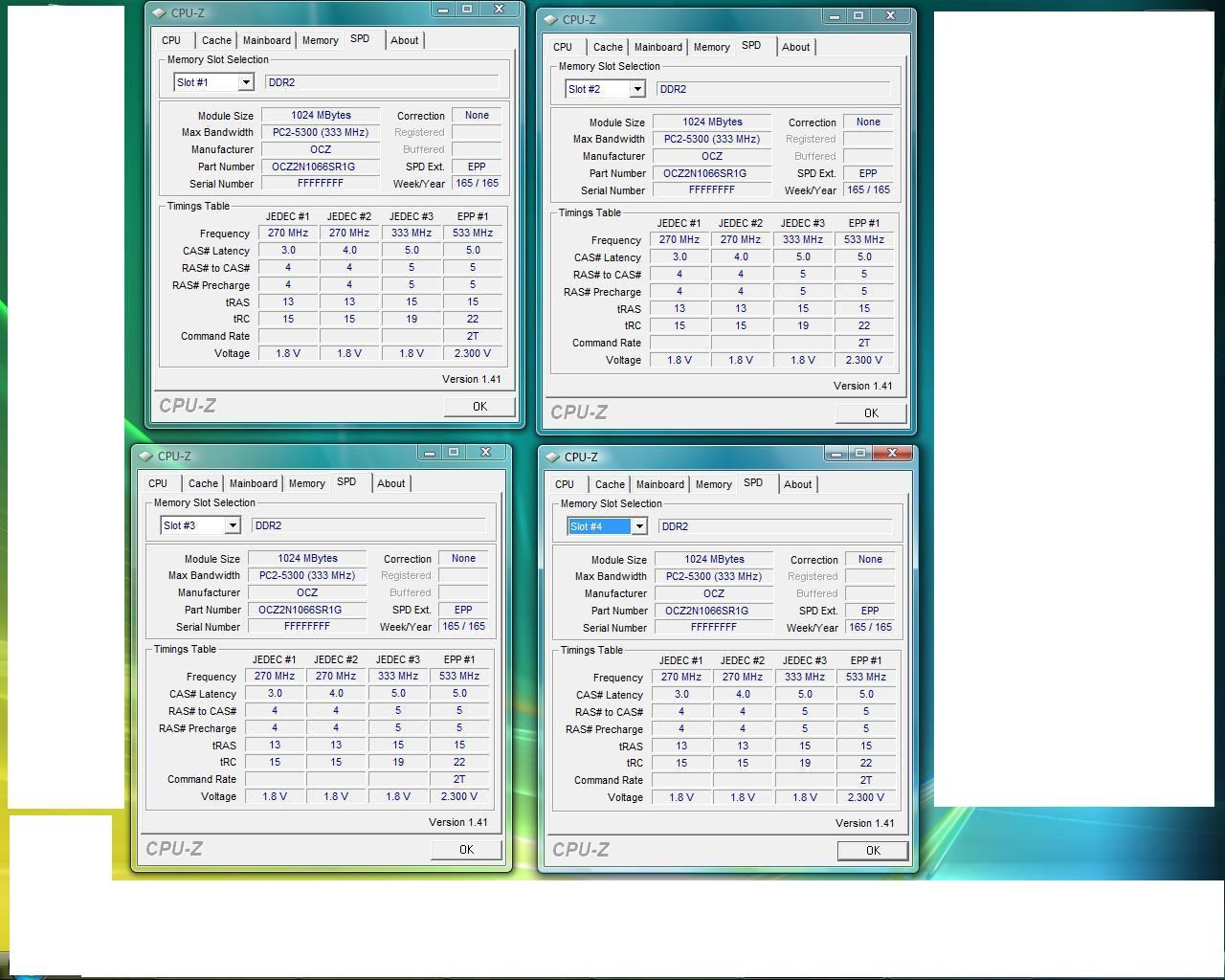Screen dimensions: 1225x980
Task: Open Cache tab in Slot #3 window
Action: (x=203, y=483)
